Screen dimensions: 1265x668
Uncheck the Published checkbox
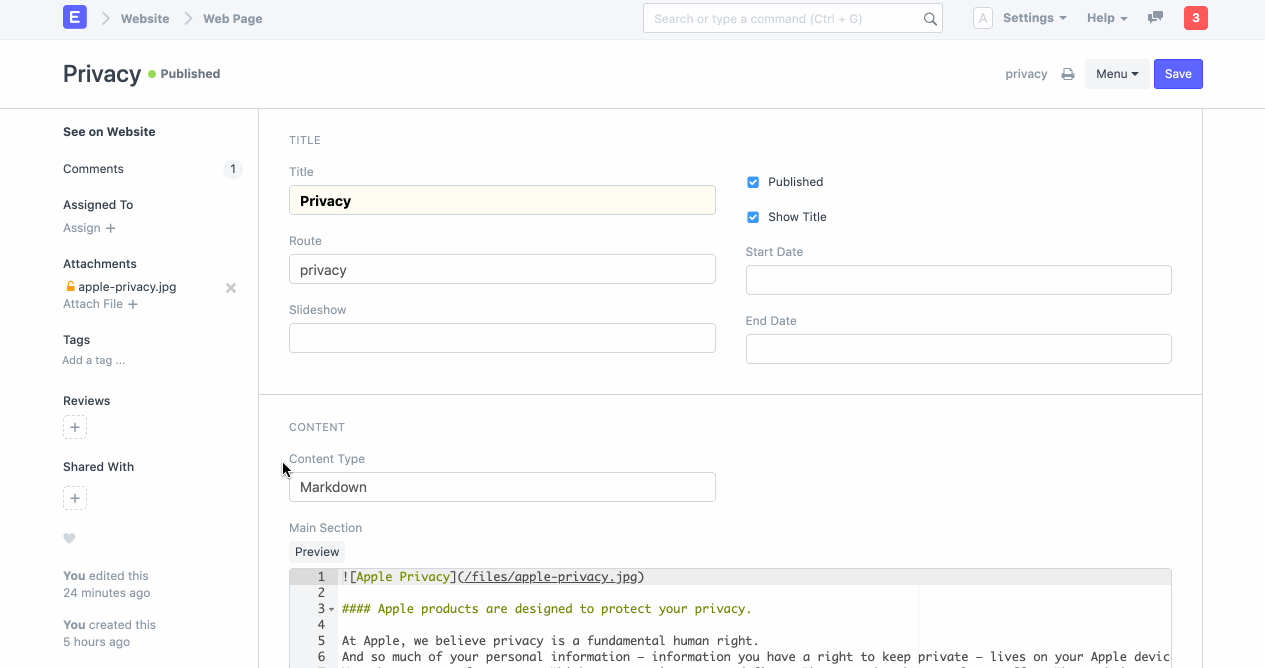(x=752, y=182)
